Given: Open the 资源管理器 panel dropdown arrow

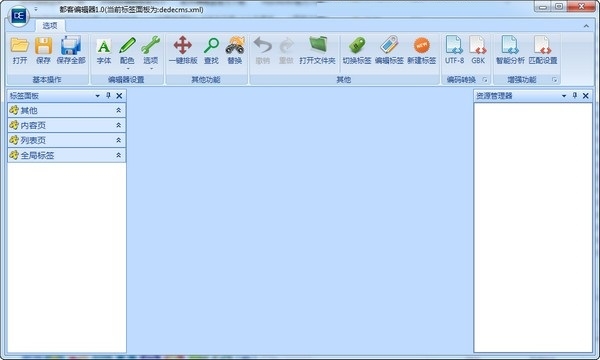Looking at the screenshot, I should (x=564, y=96).
